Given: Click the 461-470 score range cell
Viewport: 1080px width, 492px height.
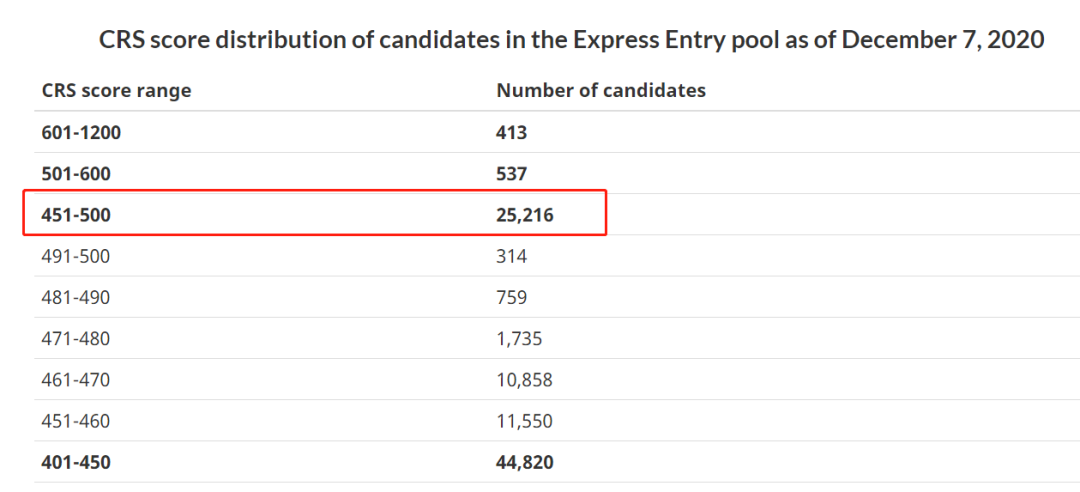Looking at the screenshot, I should [x=76, y=380].
